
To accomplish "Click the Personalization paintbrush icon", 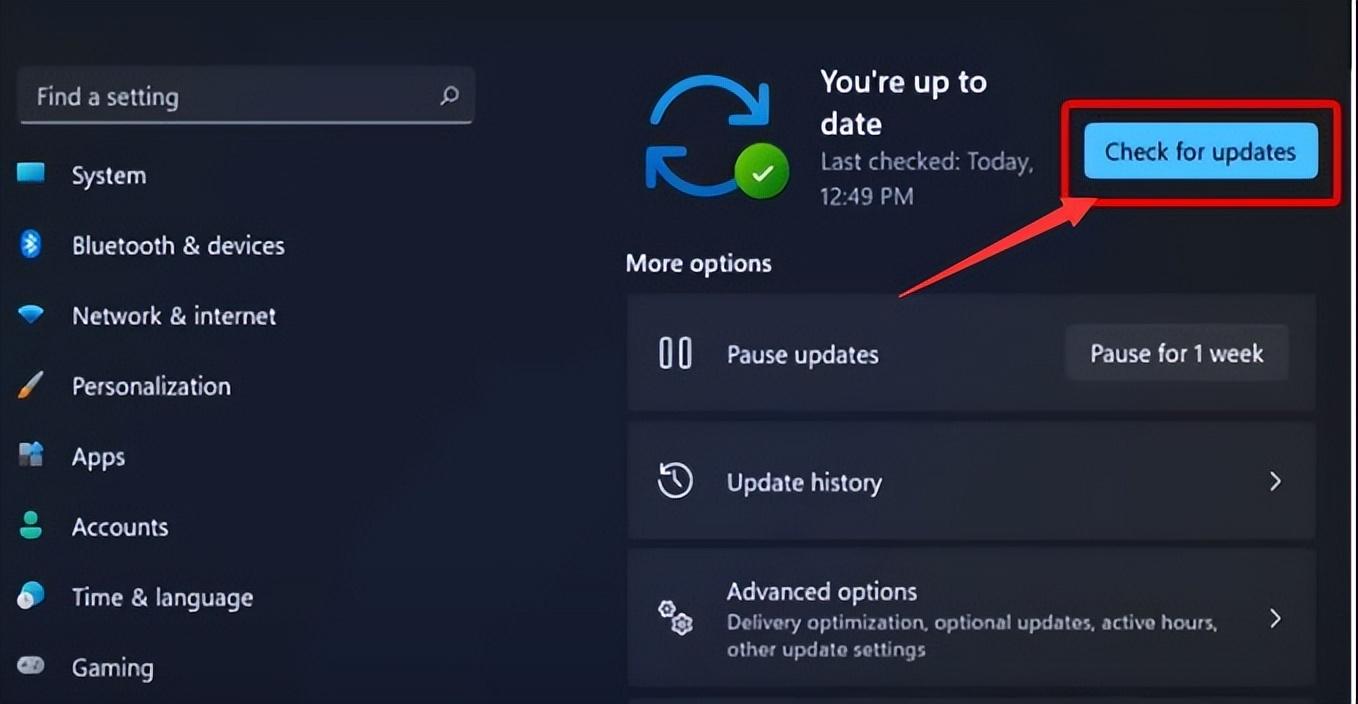I will [x=31, y=385].
